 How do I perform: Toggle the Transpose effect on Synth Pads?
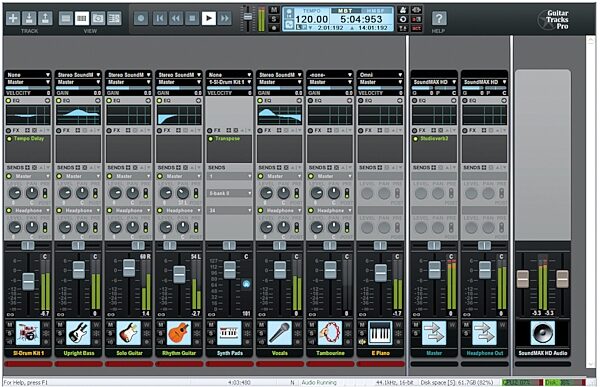pyautogui.click(x=210, y=139)
